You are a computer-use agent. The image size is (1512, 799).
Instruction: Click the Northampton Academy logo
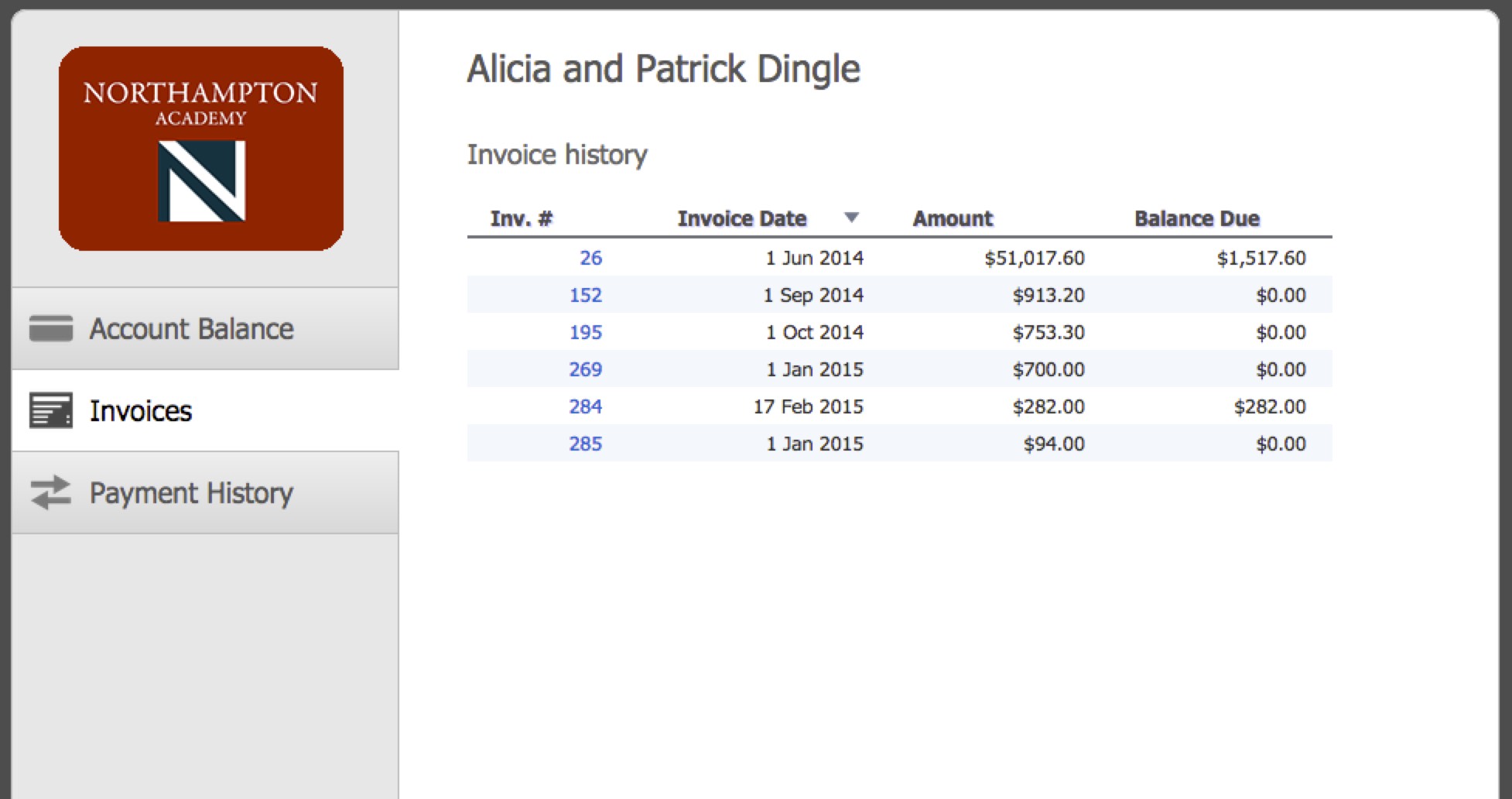tap(201, 149)
